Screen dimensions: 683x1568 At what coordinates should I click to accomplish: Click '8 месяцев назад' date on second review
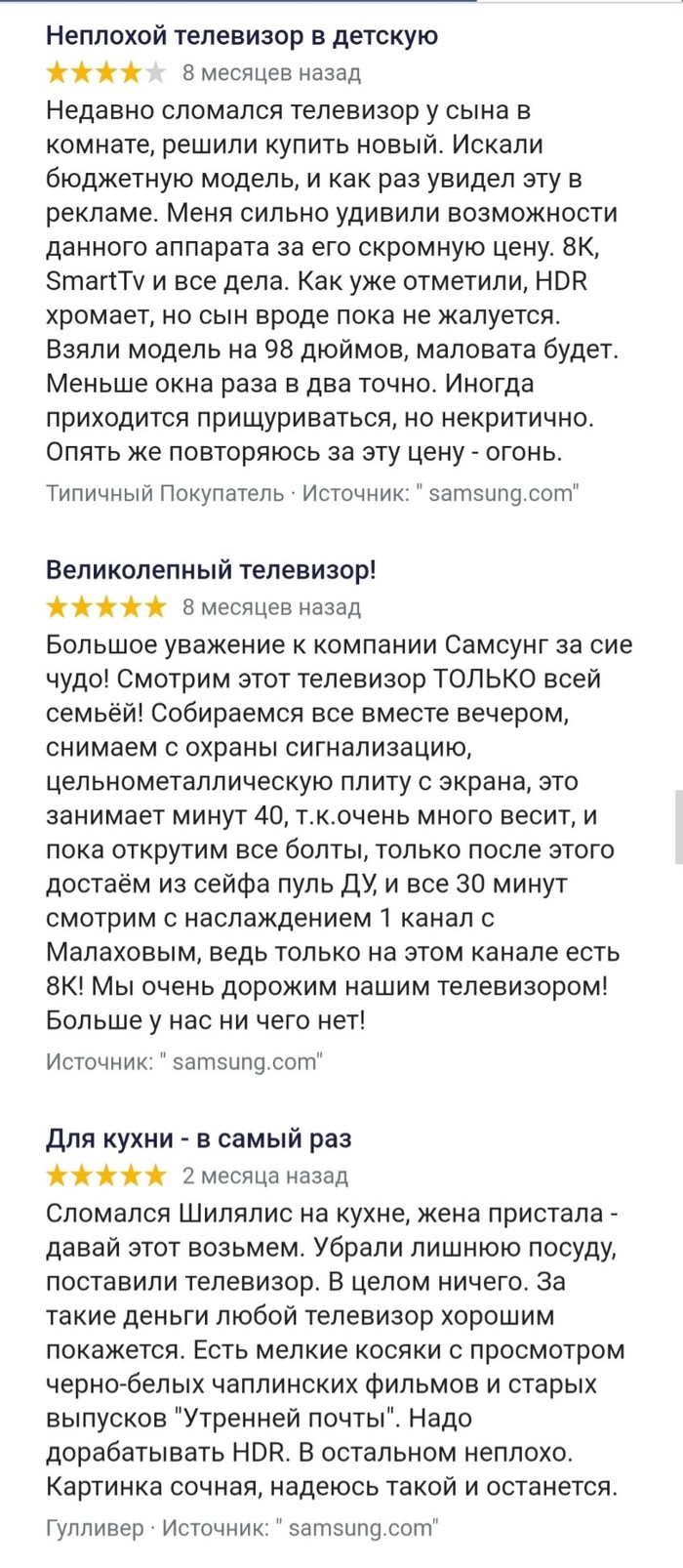click(x=272, y=606)
